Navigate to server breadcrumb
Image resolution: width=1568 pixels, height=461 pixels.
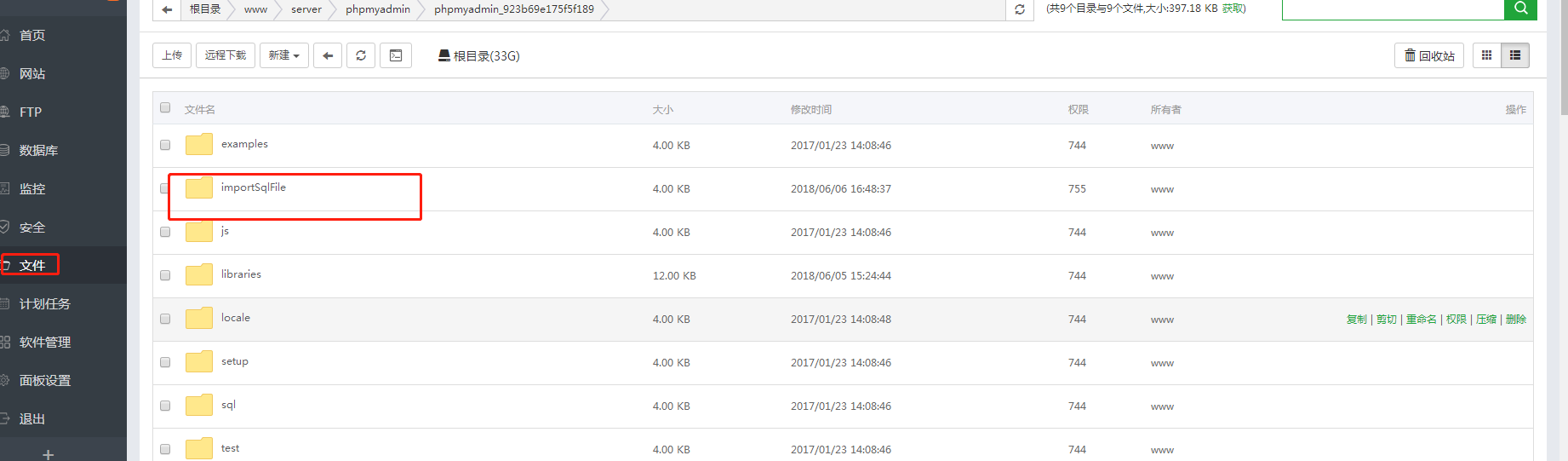[x=306, y=9]
